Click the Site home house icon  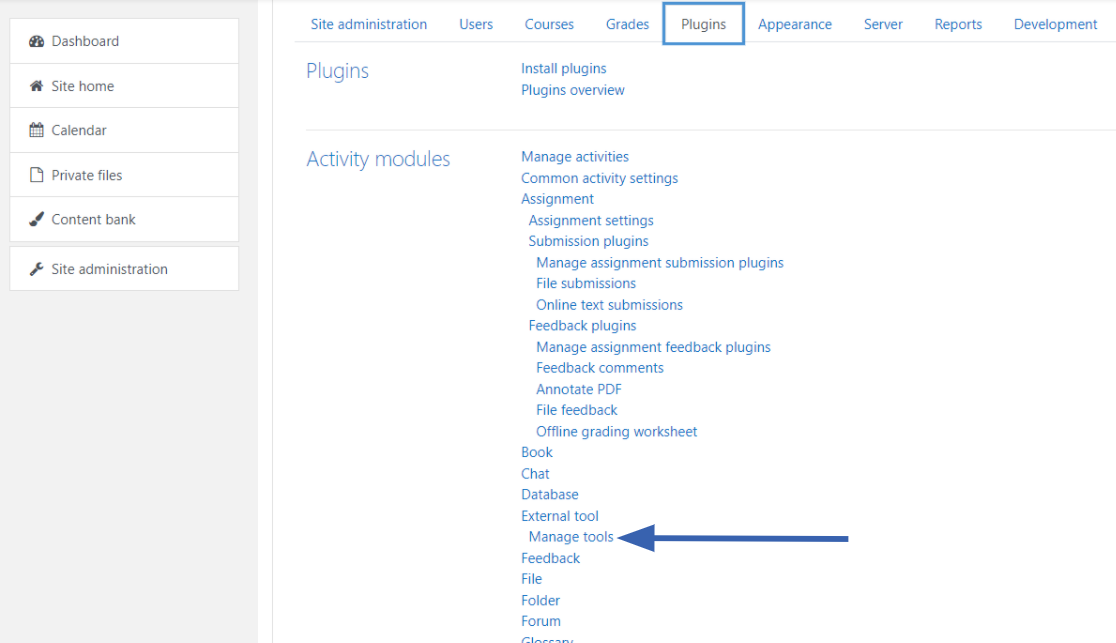(x=37, y=86)
